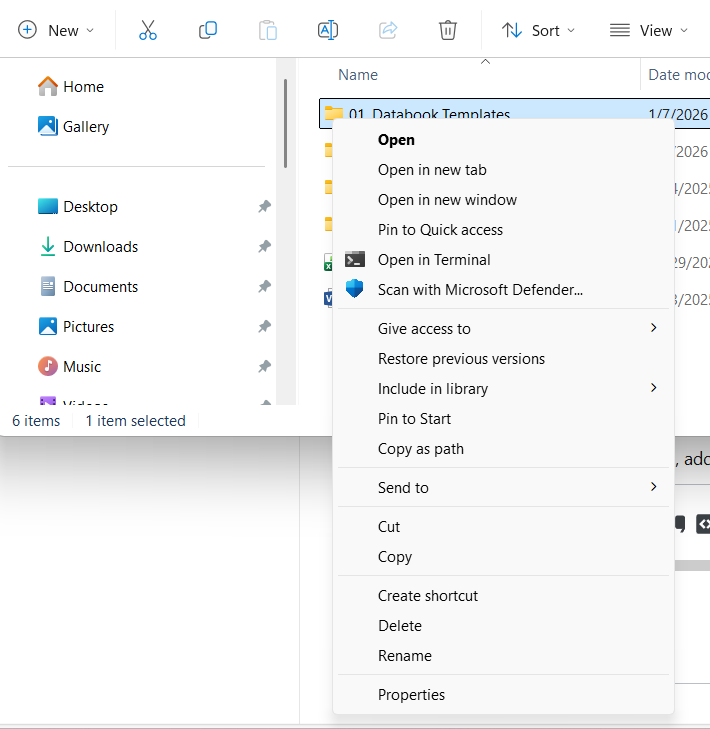The width and height of the screenshot is (710, 729).
Task: Choose Restore previous versions
Action: 461,359
